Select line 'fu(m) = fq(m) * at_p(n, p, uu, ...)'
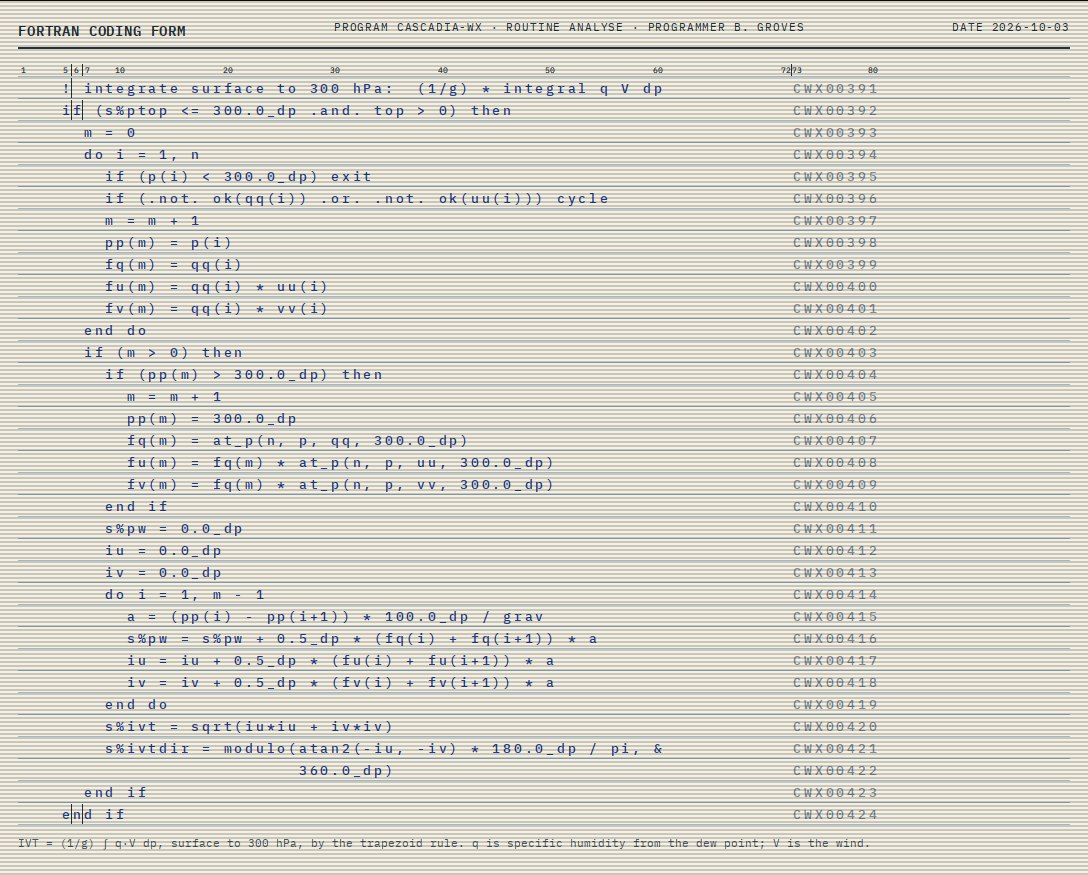Screen dimensions: 1088x875 point(341,463)
